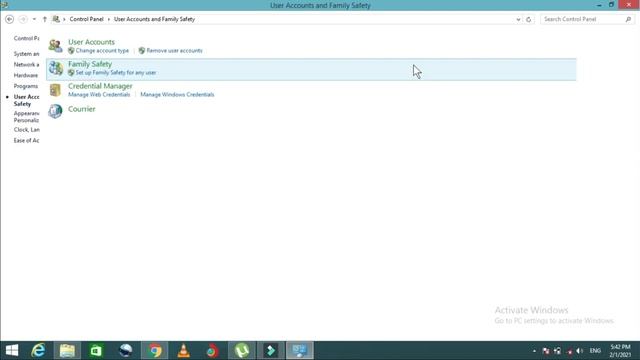This screenshot has height=360, width=640.
Task: Go back using the Back arrow
Action: pyautogui.click(x=9, y=19)
